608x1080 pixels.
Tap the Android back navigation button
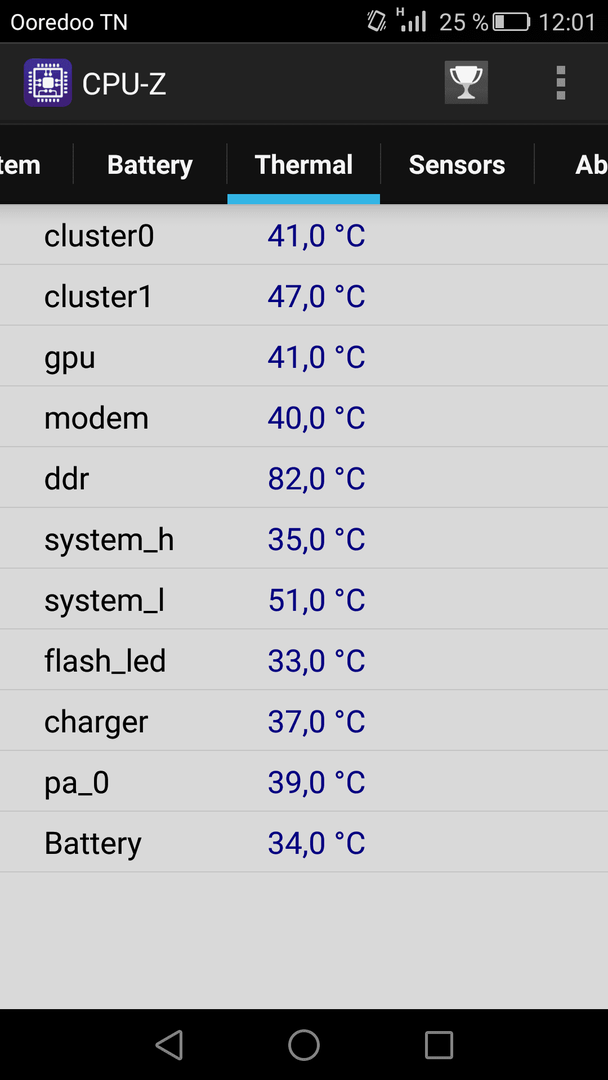coord(169,1044)
